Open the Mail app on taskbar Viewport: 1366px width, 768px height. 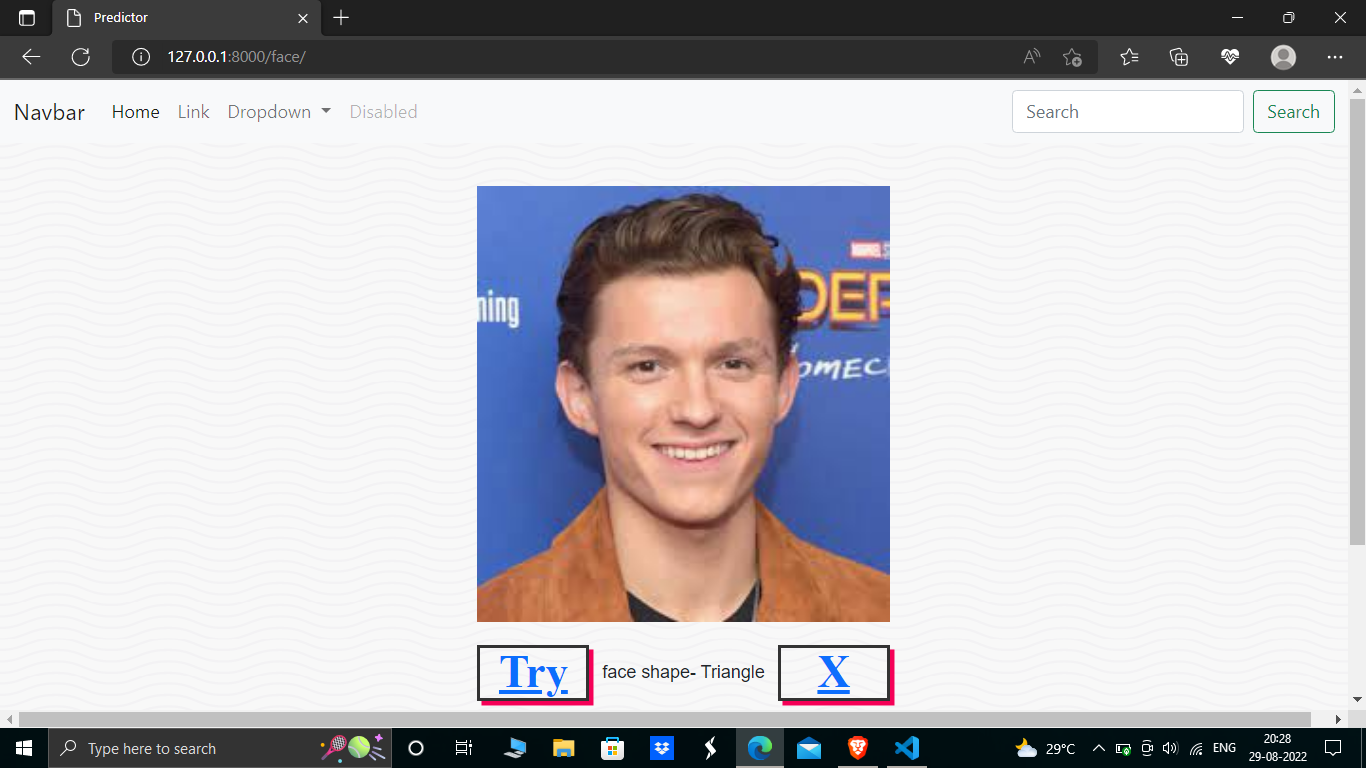point(809,748)
